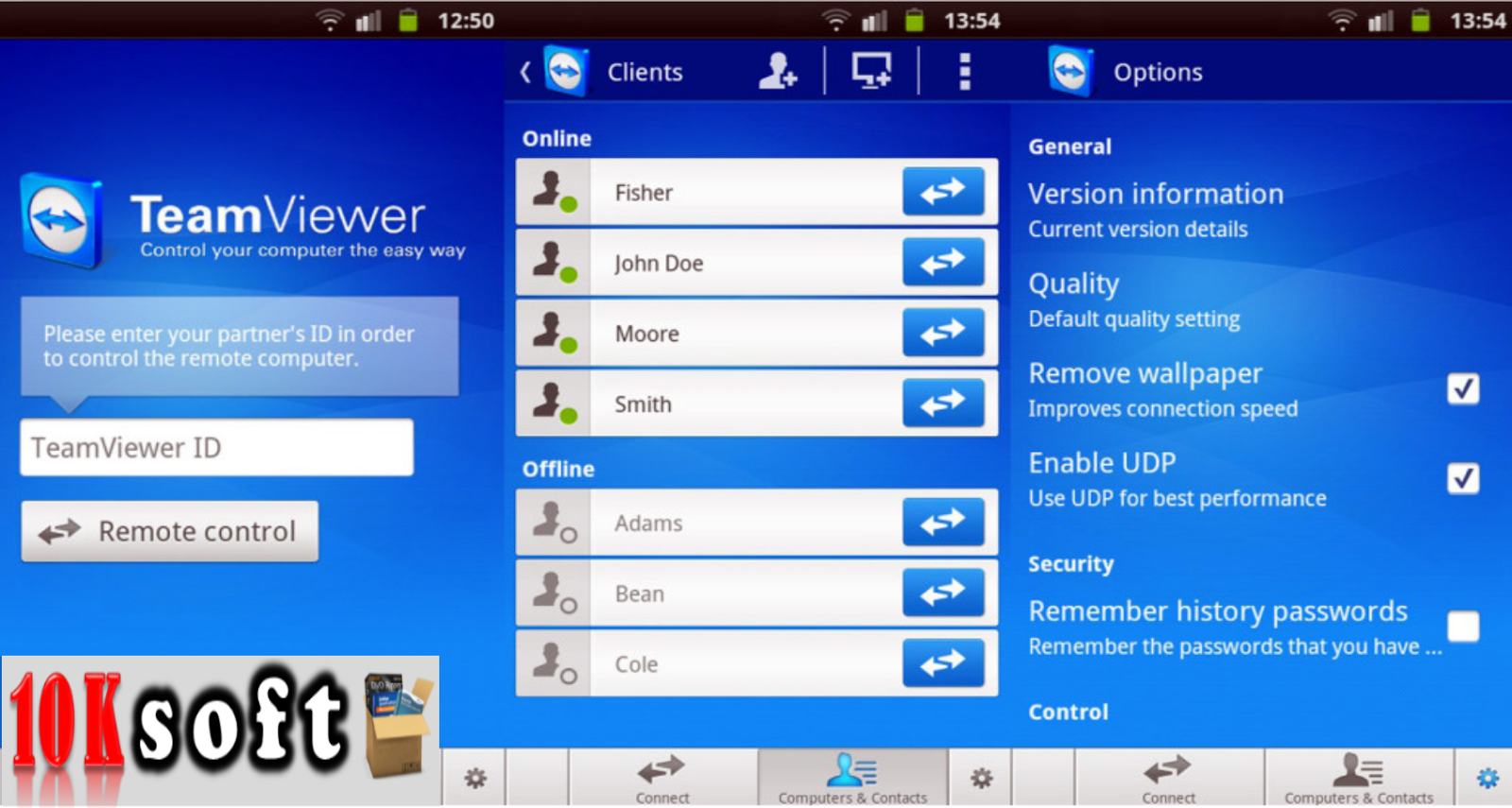Click the 10Ksoft box icon
1512x808 pixels.
[400, 725]
